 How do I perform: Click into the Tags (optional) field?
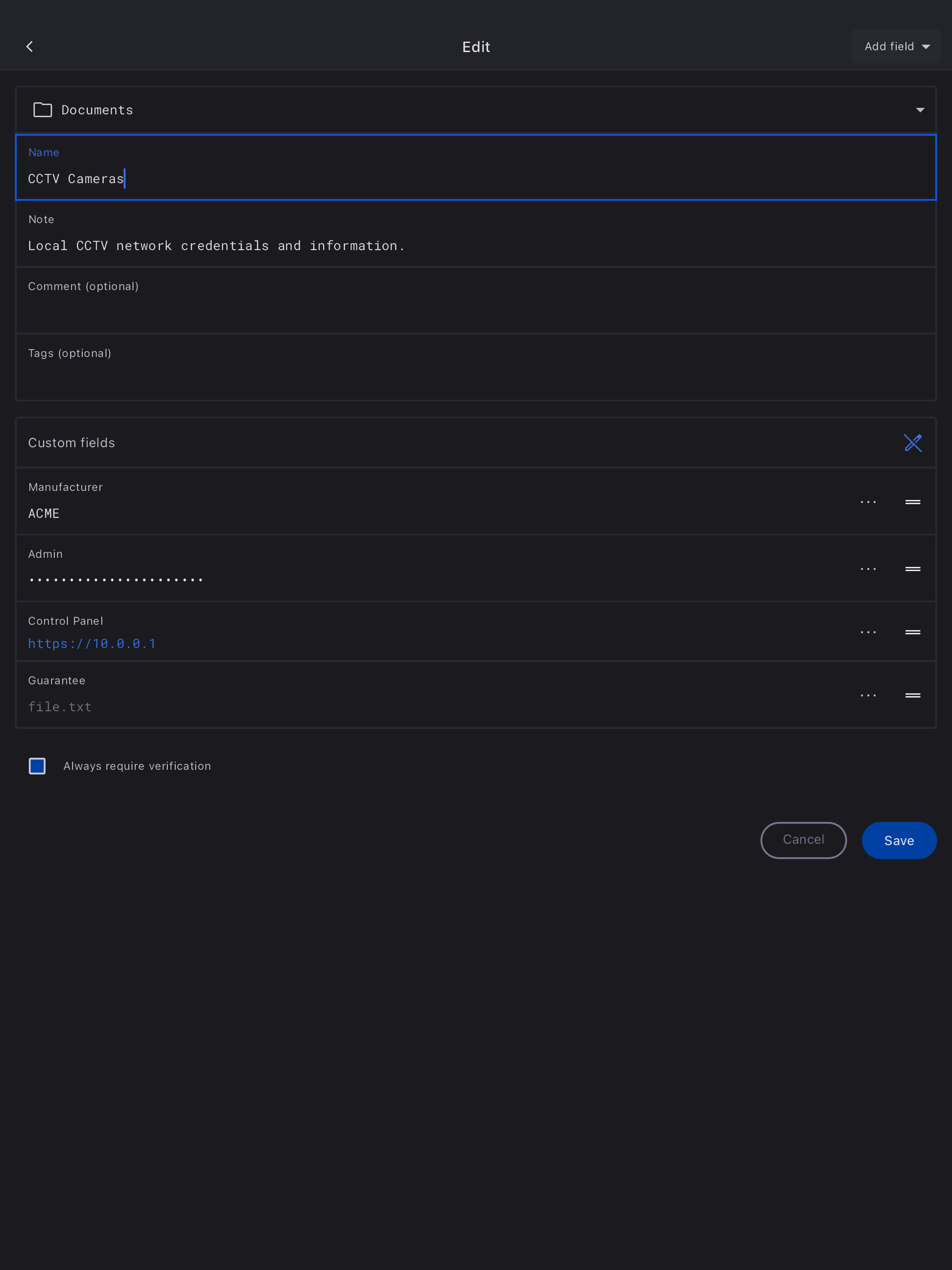click(476, 377)
